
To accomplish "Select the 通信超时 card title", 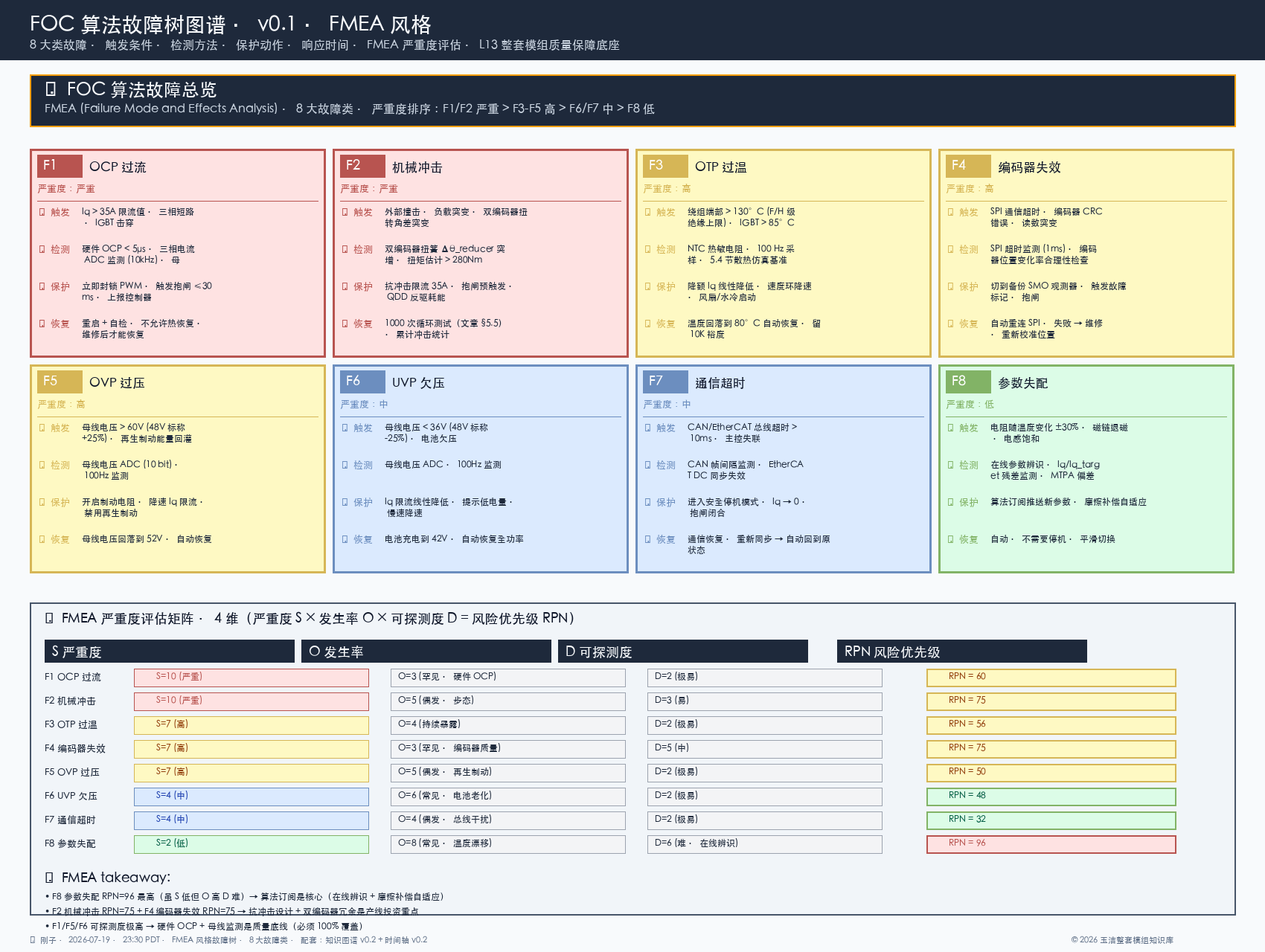I will pyautogui.click(x=720, y=383).
